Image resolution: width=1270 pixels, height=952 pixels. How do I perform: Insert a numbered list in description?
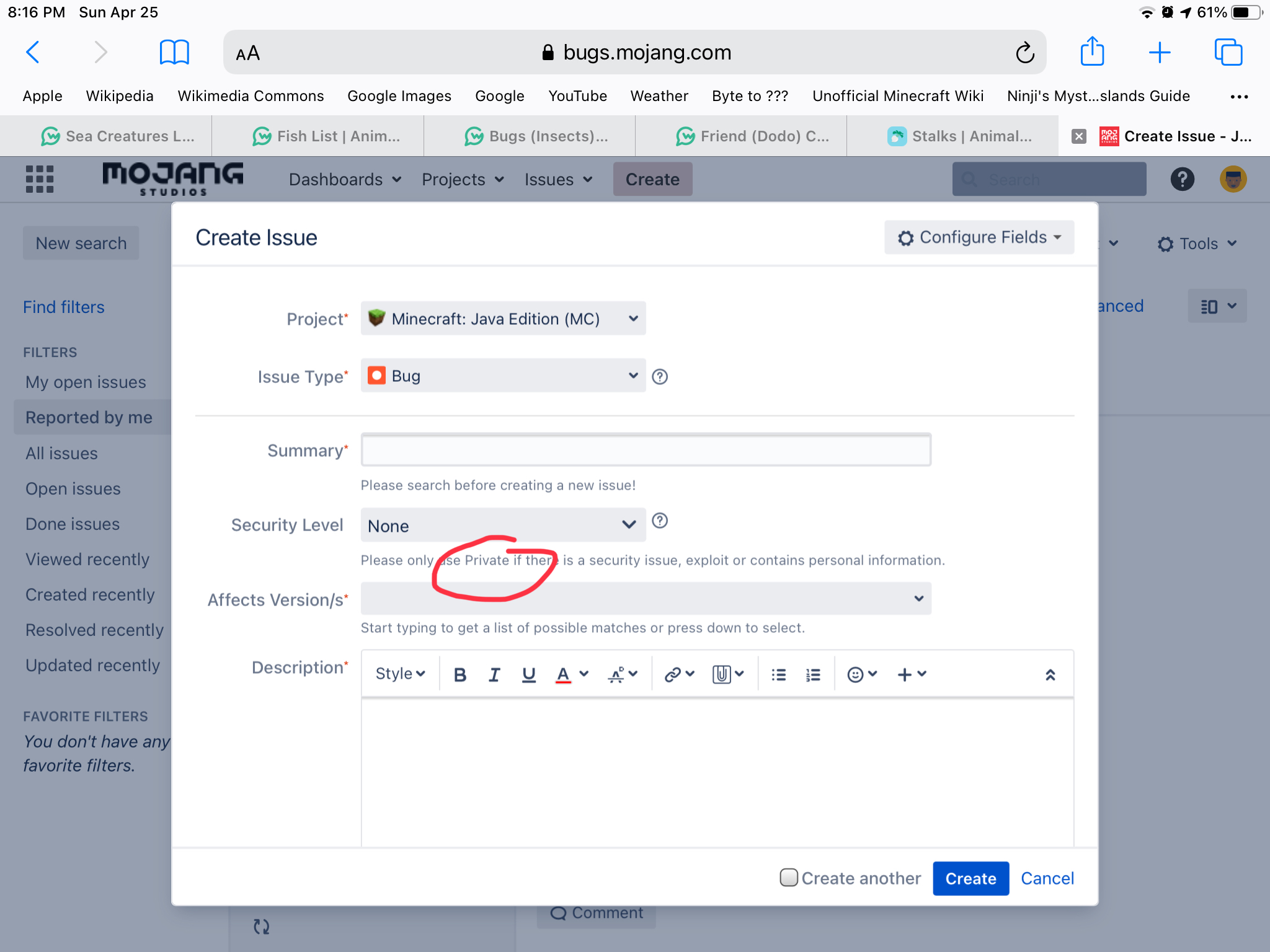(813, 674)
